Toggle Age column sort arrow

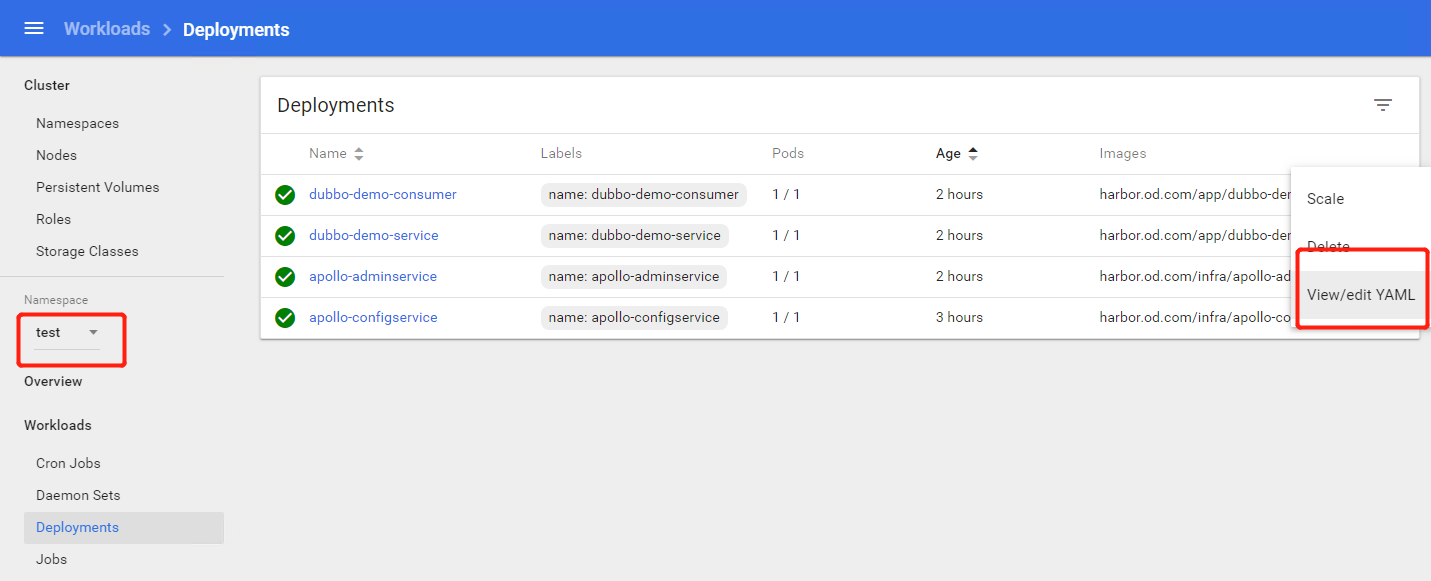coord(973,154)
